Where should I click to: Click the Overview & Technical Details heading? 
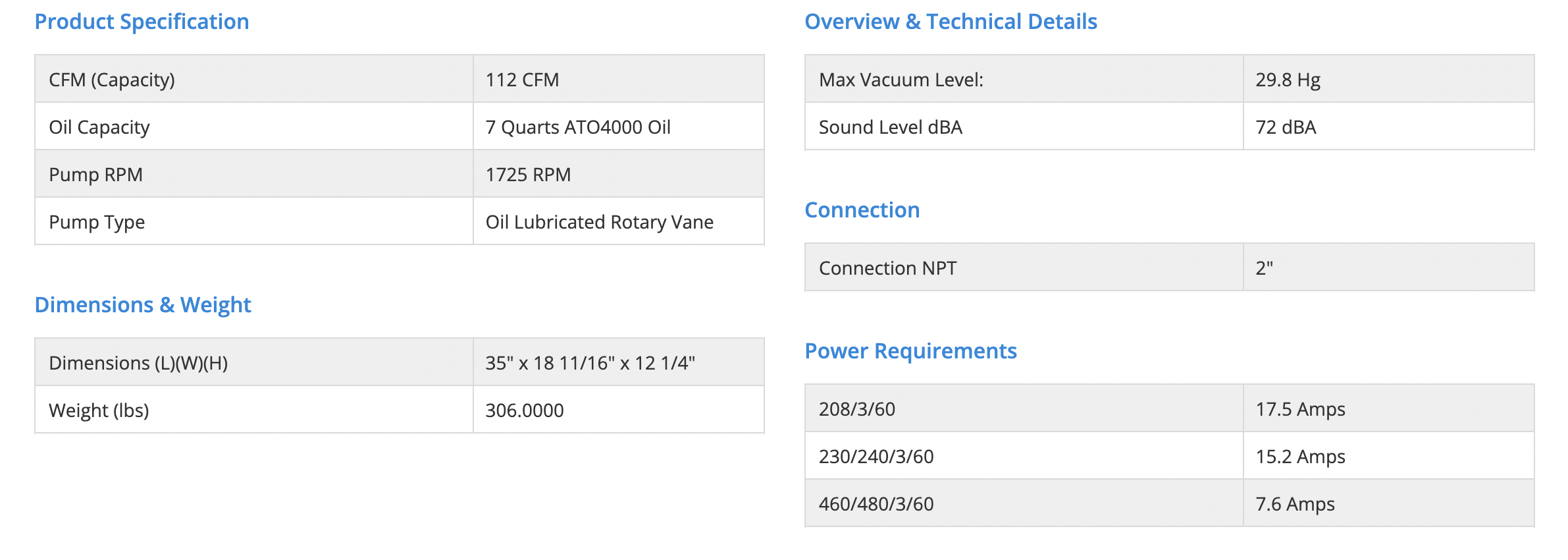point(951,22)
